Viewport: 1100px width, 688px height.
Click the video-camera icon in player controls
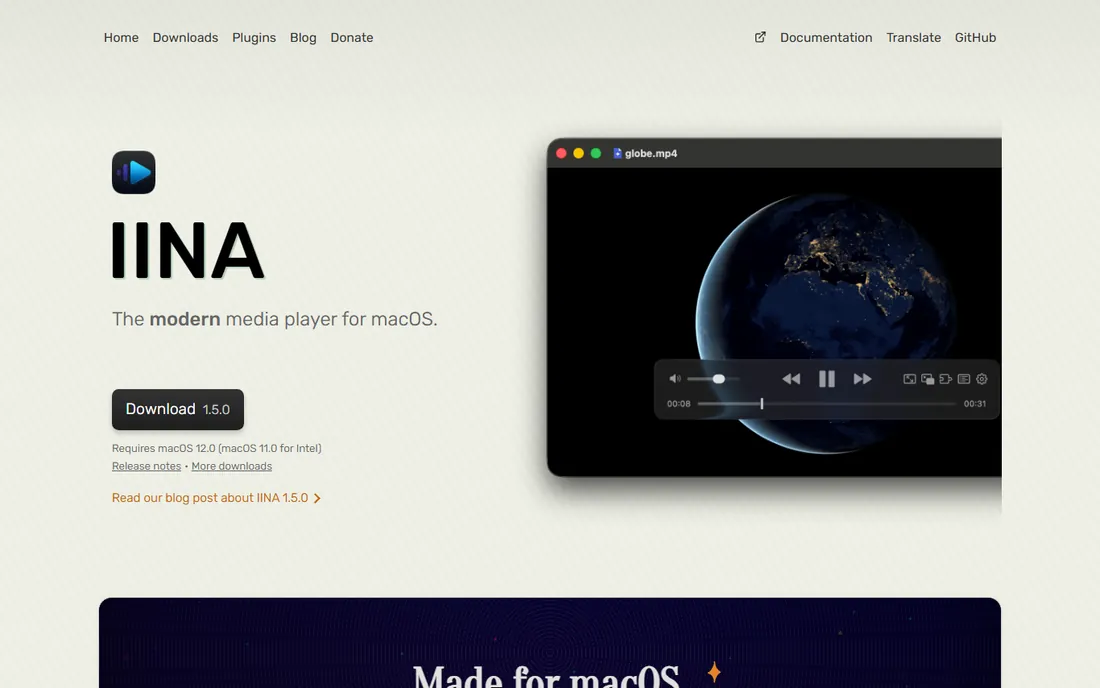coord(946,379)
